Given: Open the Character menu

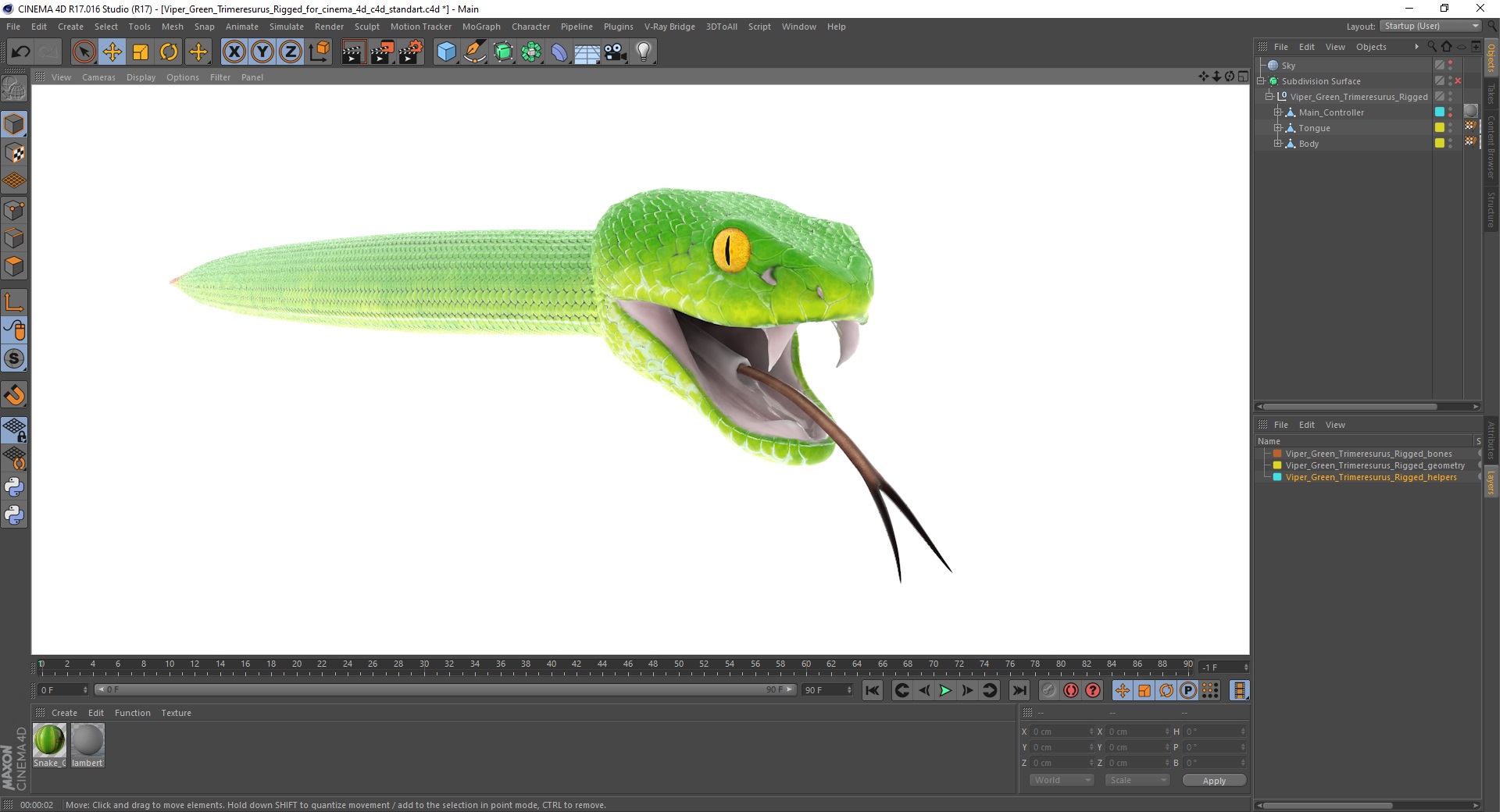Looking at the screenshot, I should [x=530, y=27].
